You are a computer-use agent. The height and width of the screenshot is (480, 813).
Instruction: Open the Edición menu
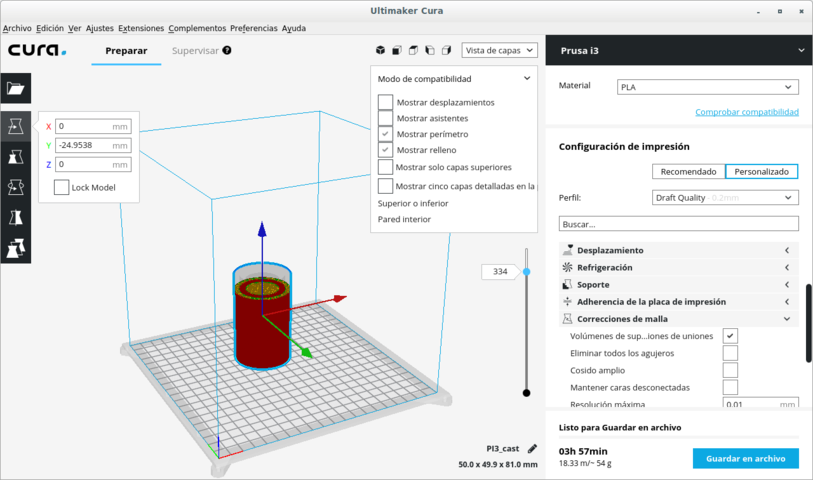pyautogui.click(x=50, y=28)
